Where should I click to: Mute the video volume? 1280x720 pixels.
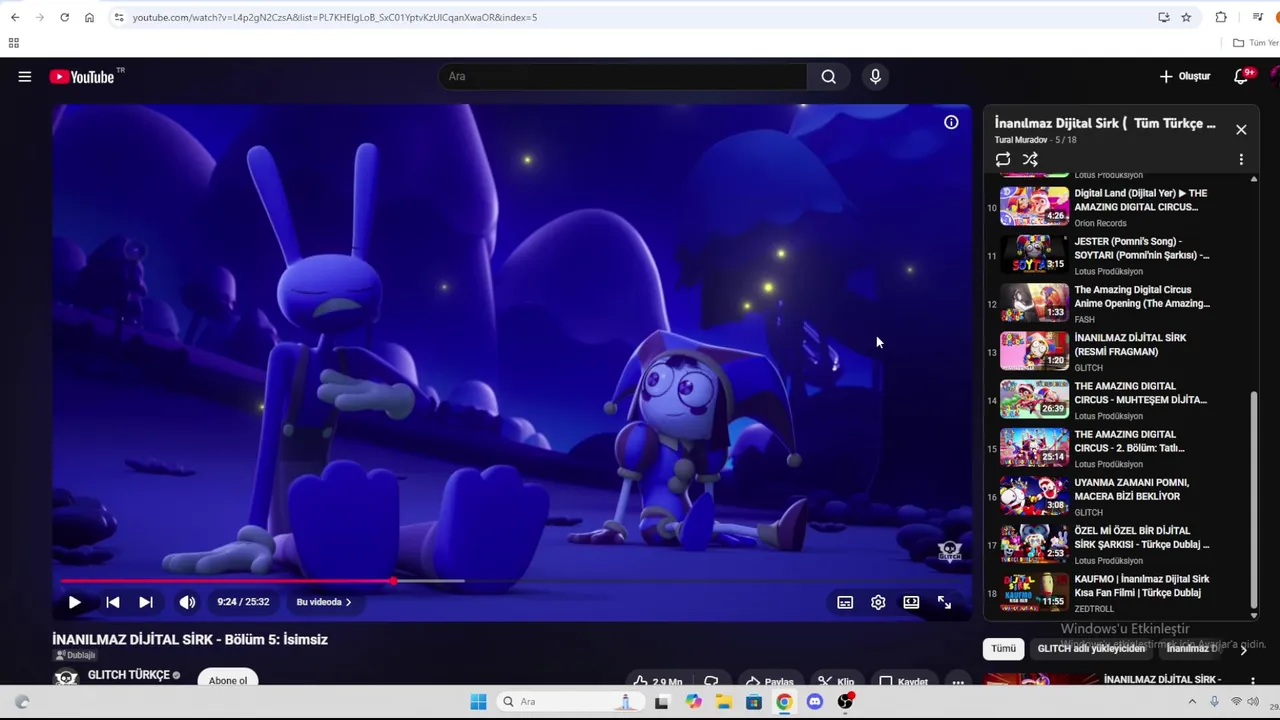pos(187,602)
